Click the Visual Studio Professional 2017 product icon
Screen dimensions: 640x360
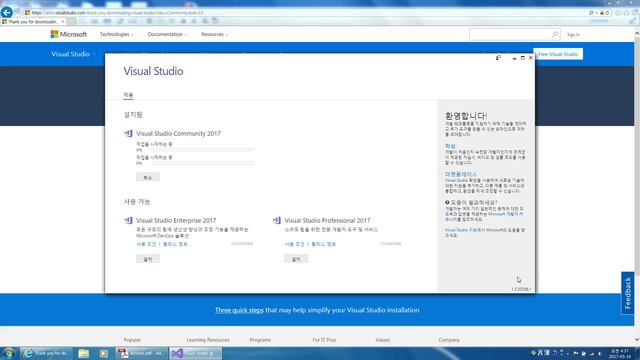[277, 220]
